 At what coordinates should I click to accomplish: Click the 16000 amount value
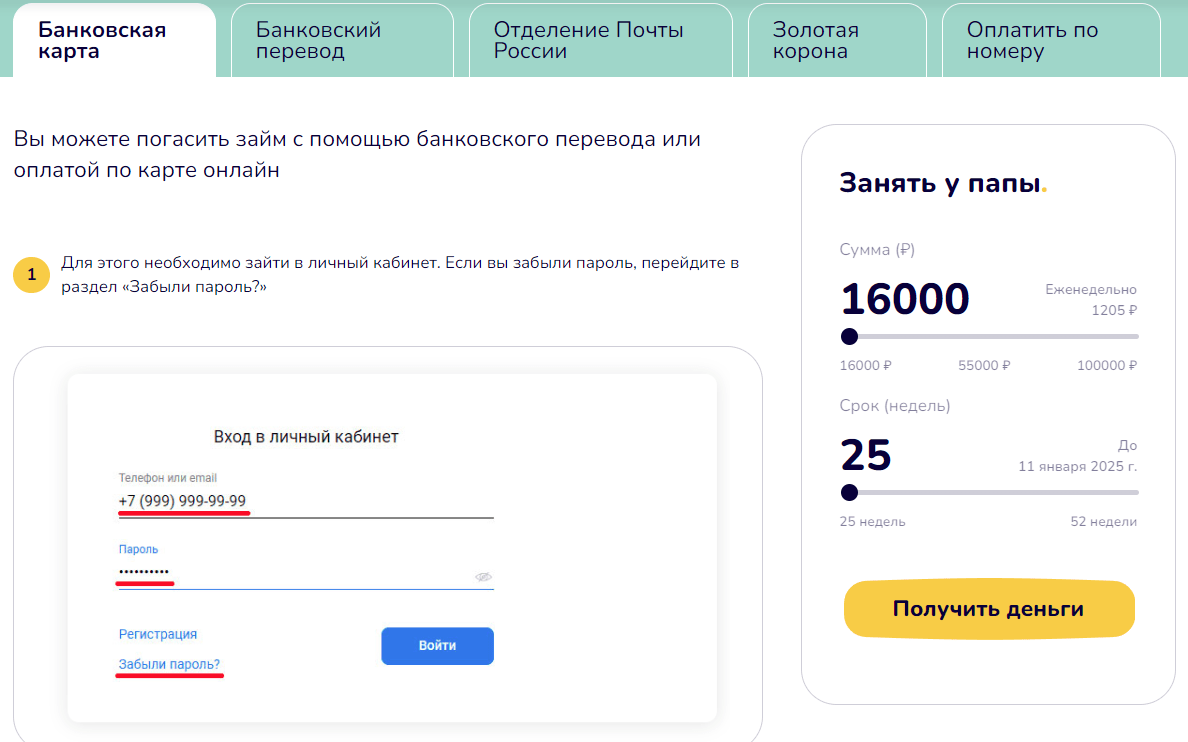coord(905,299)
